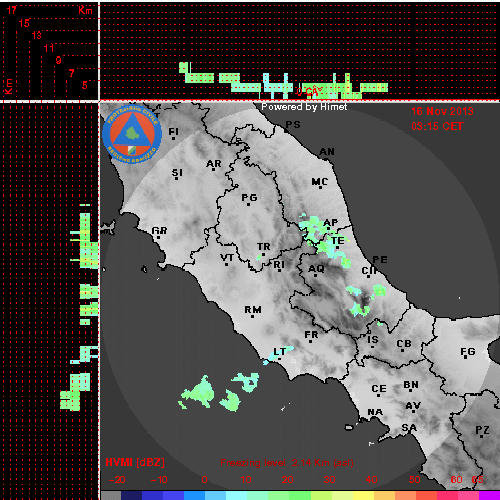Click the Protezione Civile Abruzzo logo
This screenshot has height=500, width=500.
132,134
